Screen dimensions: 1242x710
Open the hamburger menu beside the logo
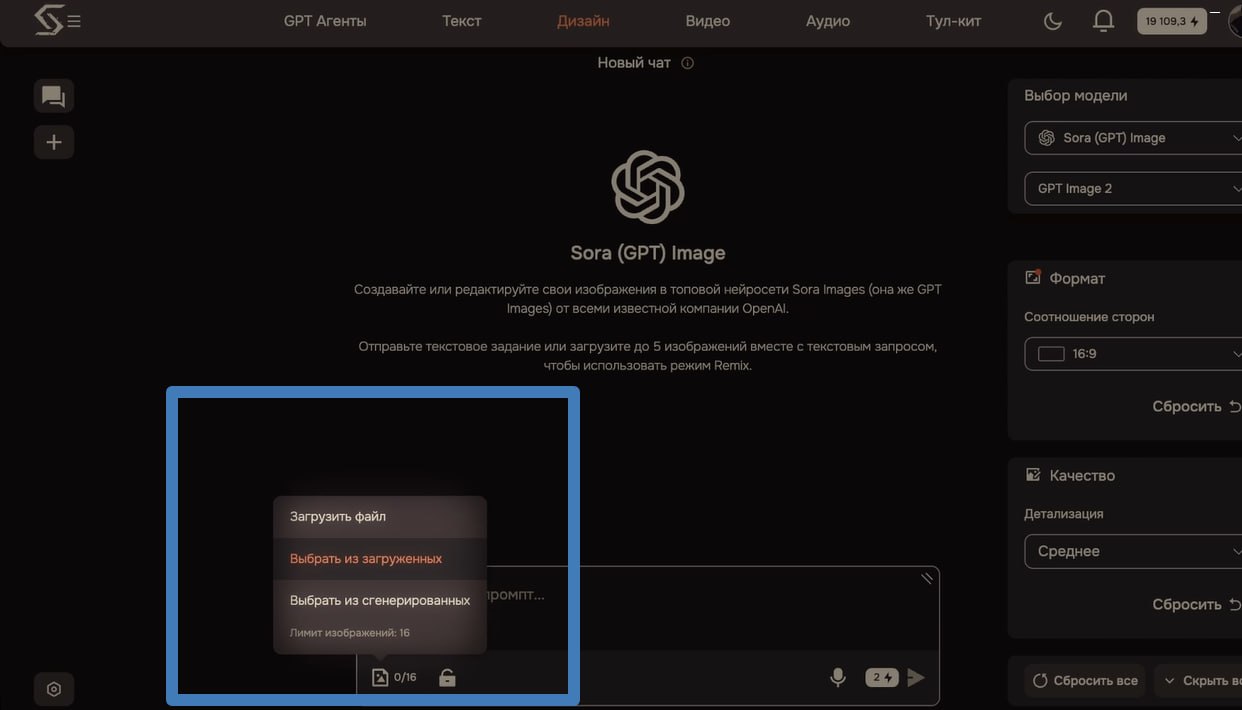[75, 21]
